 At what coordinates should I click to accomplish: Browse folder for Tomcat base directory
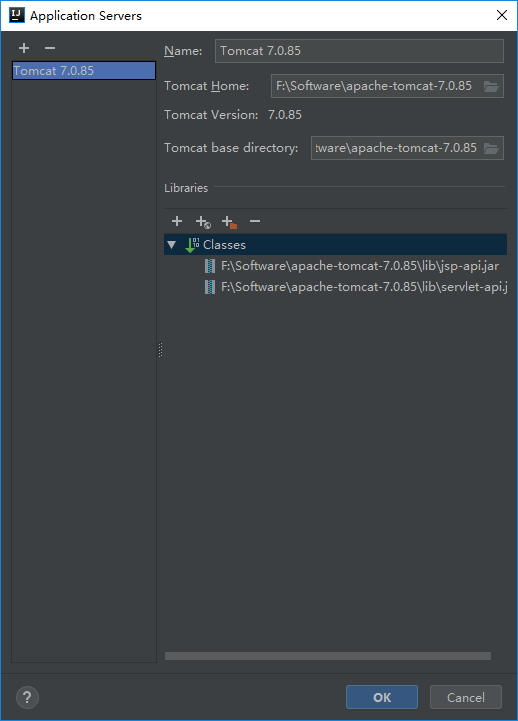coord(491,148)
